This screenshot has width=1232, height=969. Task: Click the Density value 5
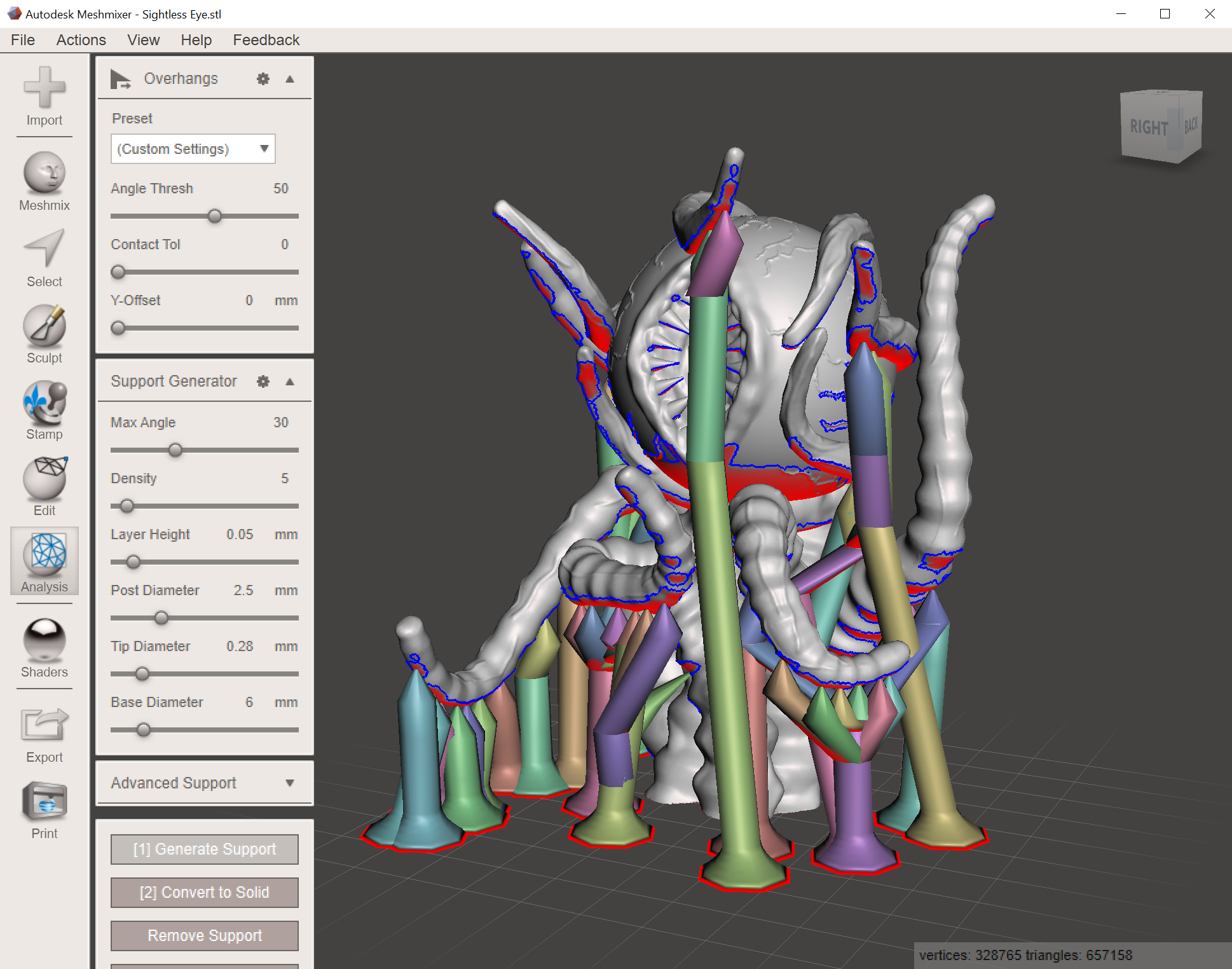pos(285,478)
